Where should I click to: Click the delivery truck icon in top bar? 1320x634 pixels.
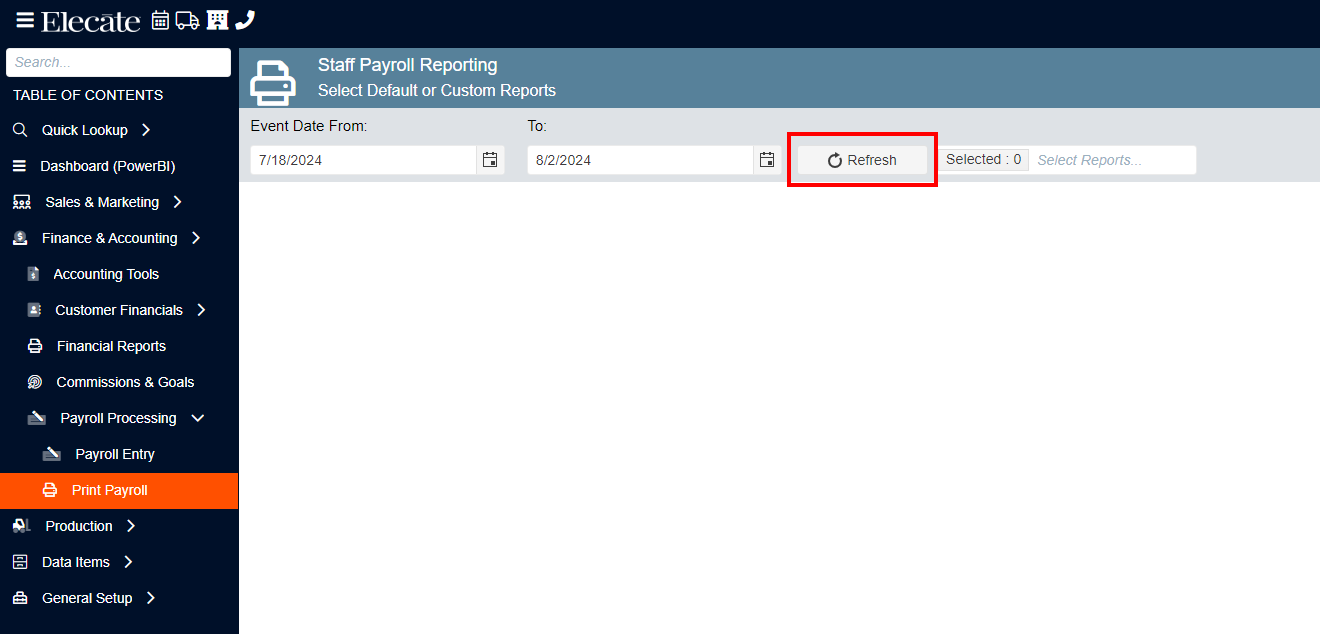point(187,20)
